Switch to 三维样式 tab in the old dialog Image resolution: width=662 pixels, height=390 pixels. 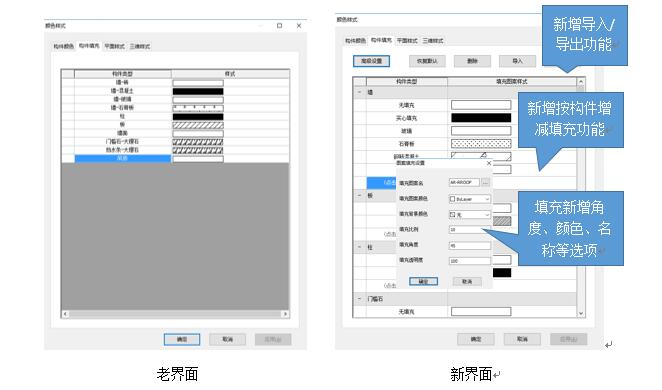140,46
